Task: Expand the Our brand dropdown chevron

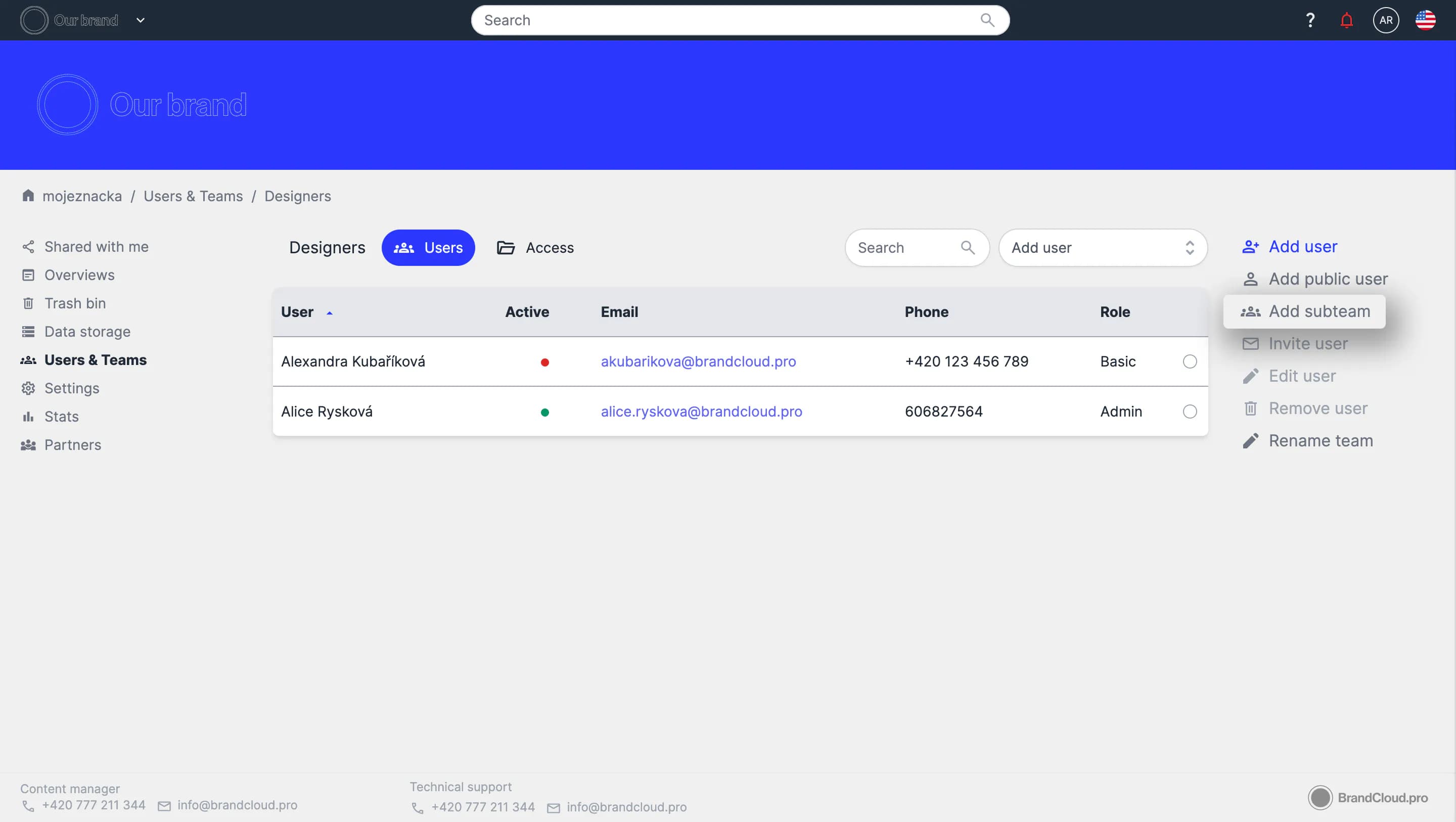Action: (141, 20)
